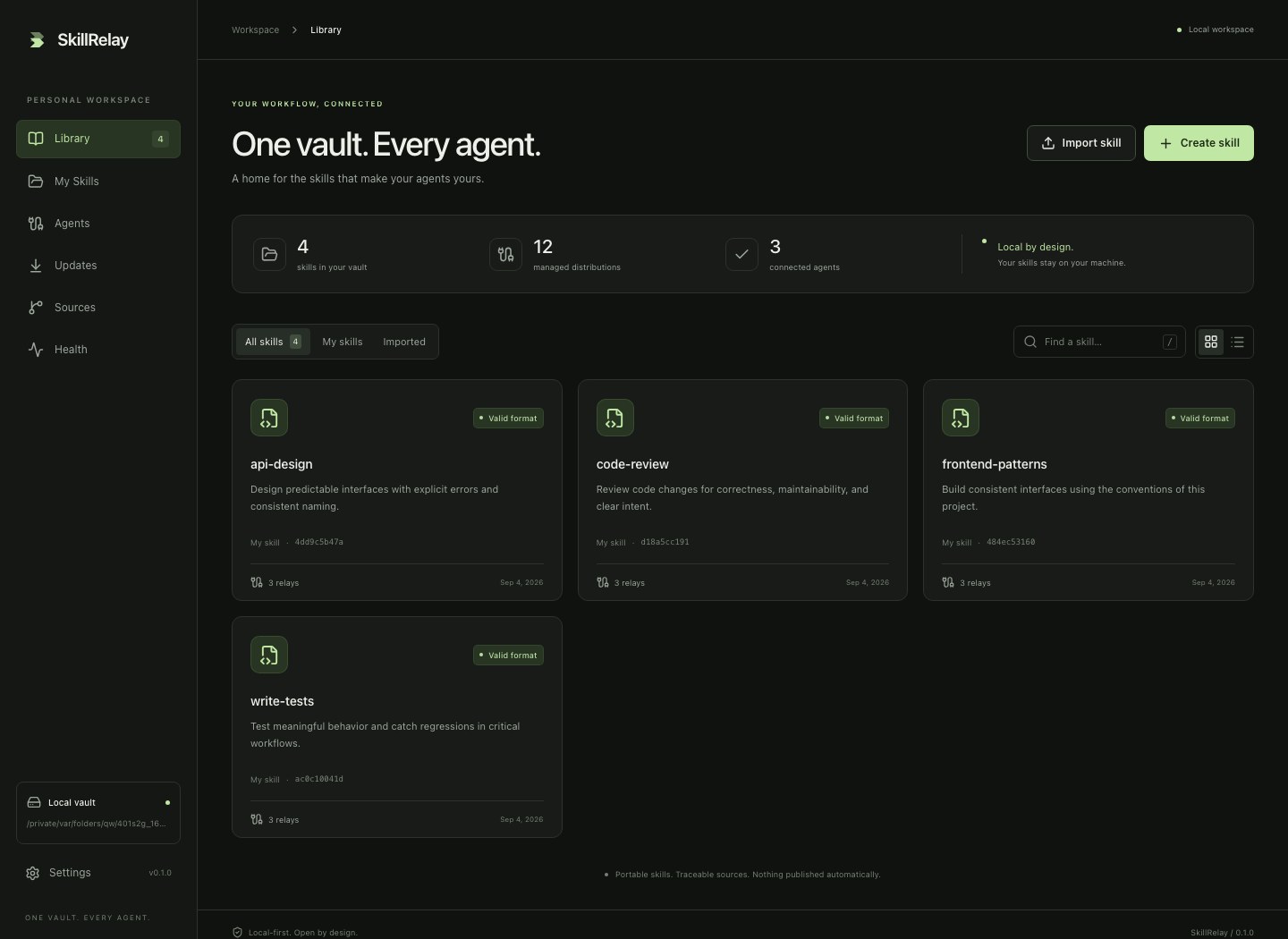Click the frontend-patterns file code icon
This screenshot has width=1288, height=939.
pos(961,418)
